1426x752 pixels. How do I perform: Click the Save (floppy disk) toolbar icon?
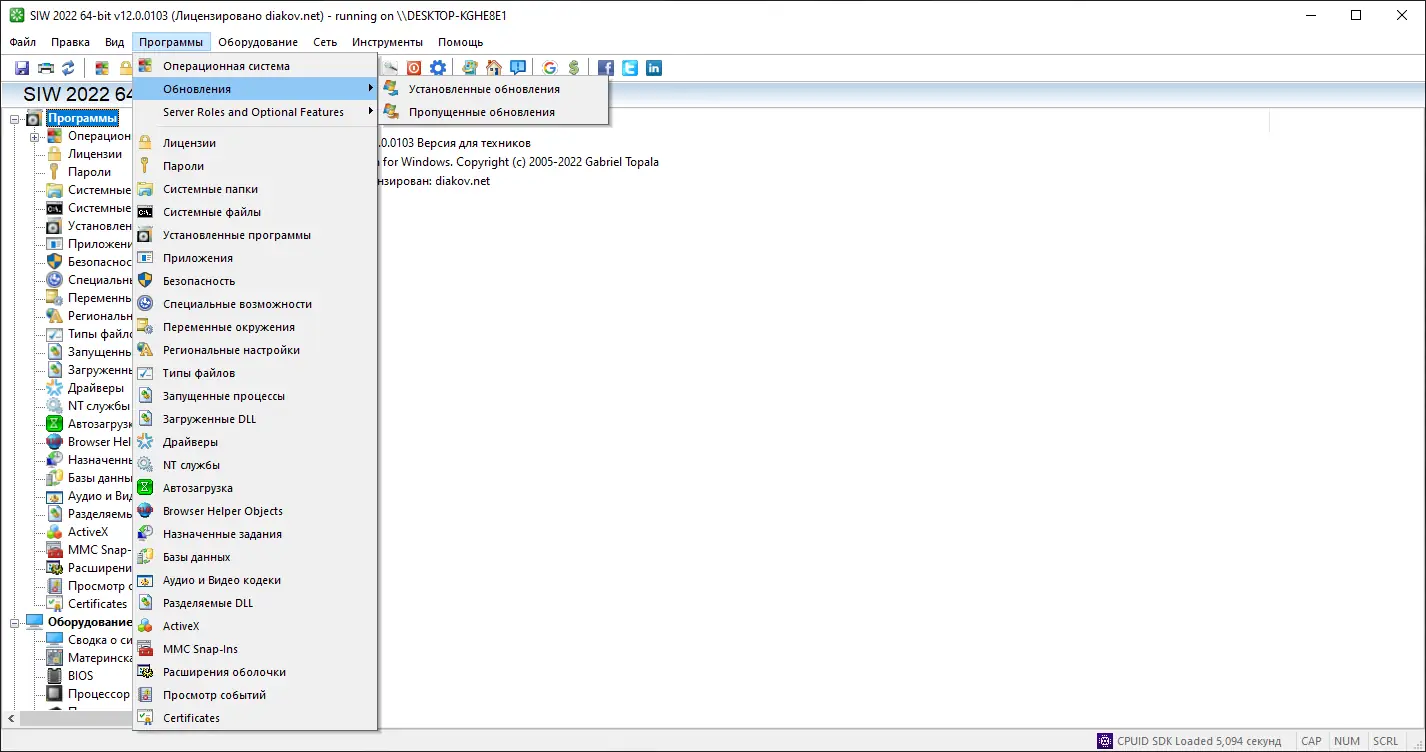(x=22, y=68)
